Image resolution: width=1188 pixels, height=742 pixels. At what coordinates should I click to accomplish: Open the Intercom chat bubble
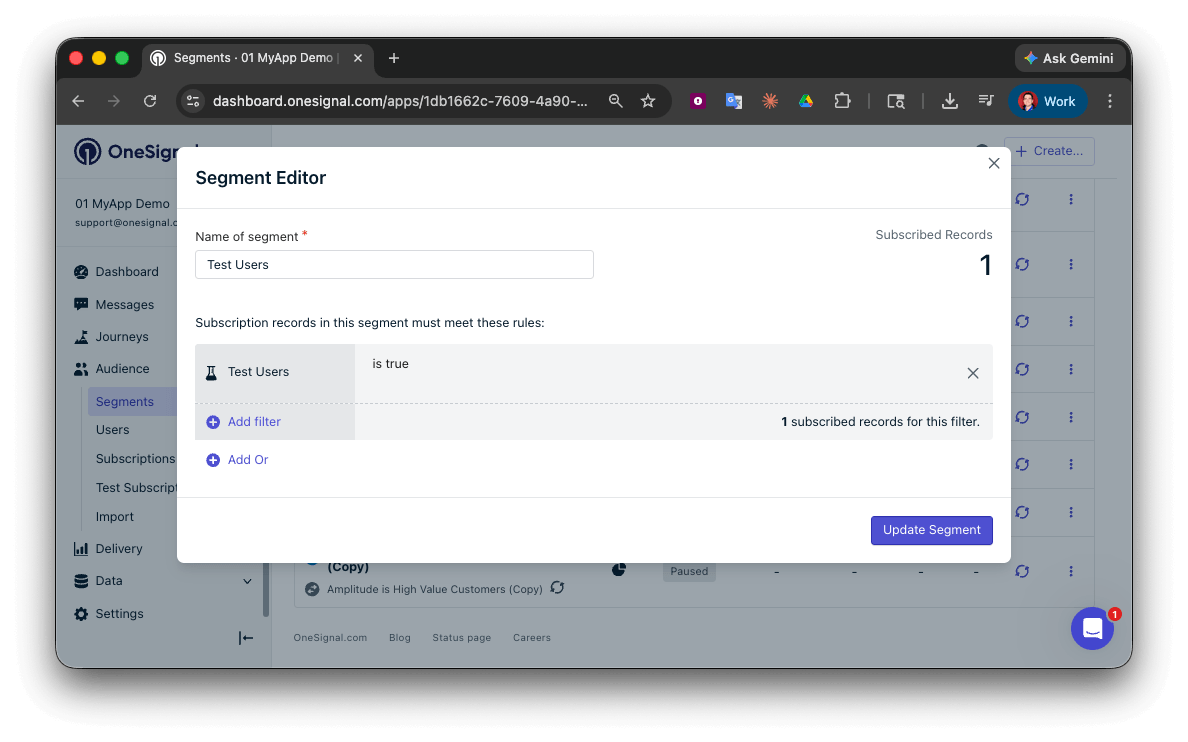[1092, 628]
